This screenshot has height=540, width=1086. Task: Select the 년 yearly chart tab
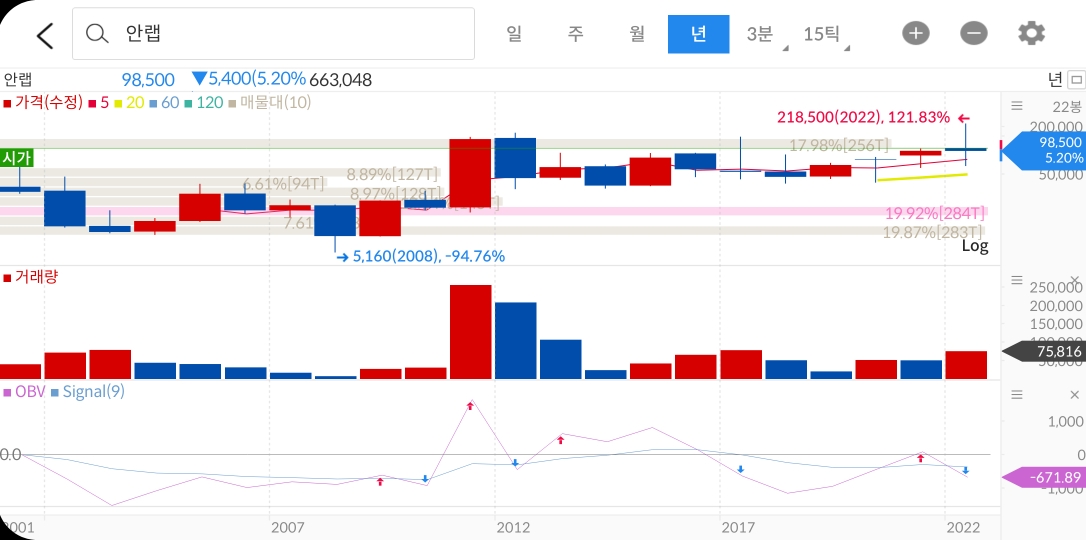(x=698, y=34)
